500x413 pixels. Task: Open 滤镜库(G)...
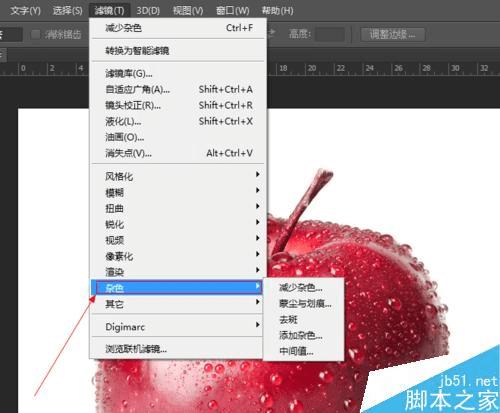point(178,73)
